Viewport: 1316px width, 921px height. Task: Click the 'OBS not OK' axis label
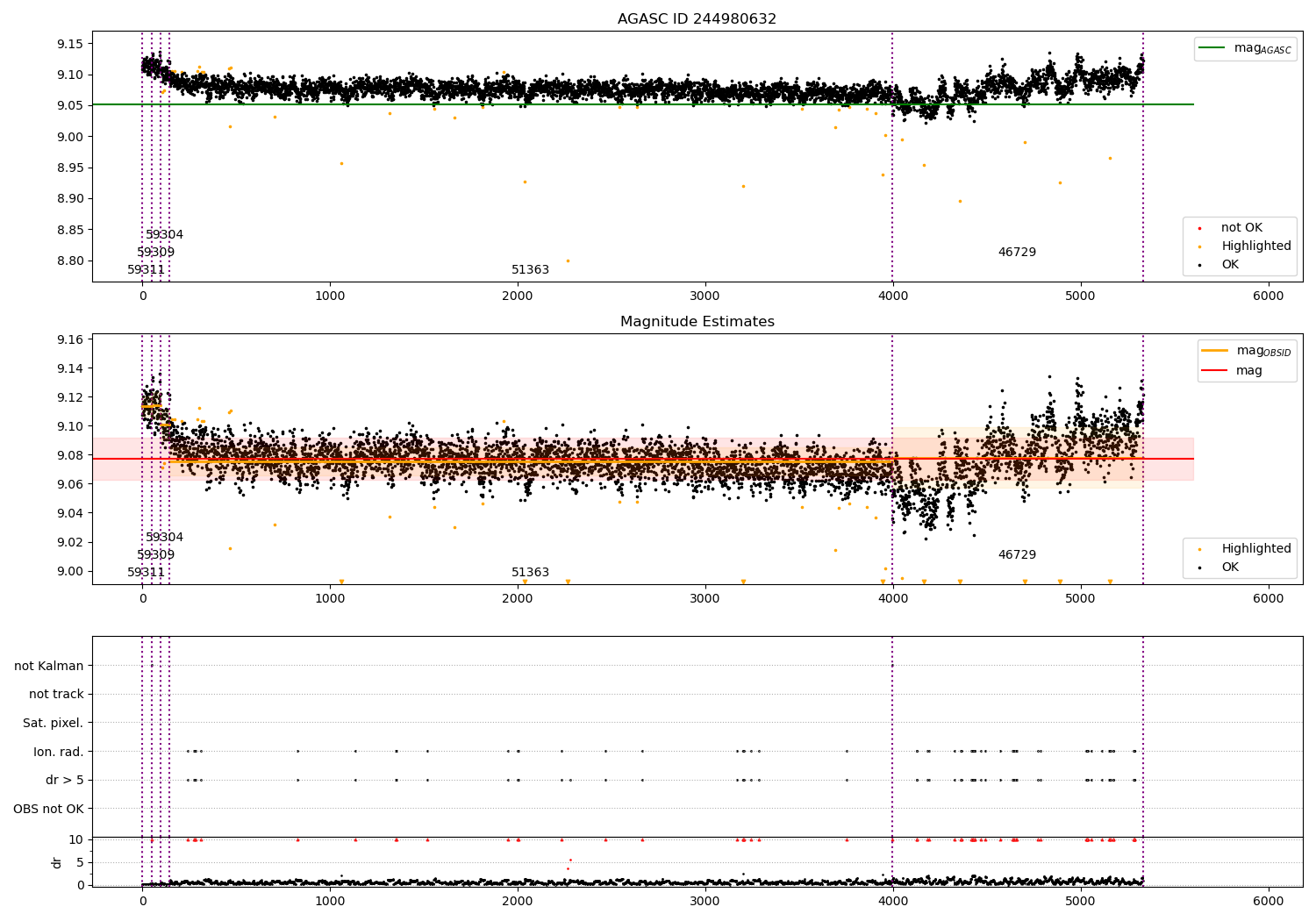tap(48, 809)
